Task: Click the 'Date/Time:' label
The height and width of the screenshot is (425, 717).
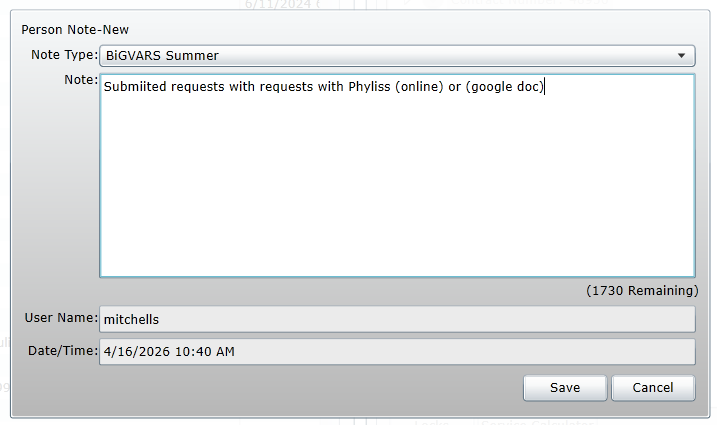Action: pos(63,351)
